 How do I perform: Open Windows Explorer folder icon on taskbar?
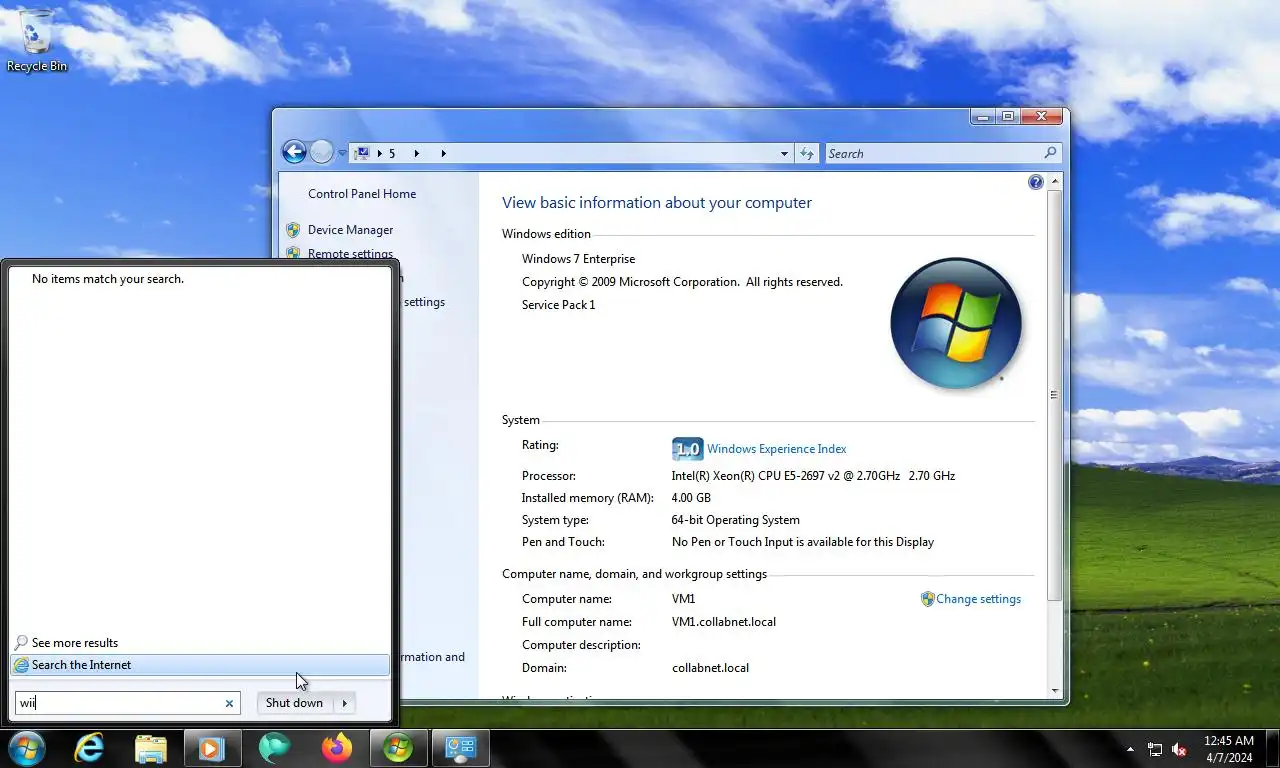tap(151, 748)
